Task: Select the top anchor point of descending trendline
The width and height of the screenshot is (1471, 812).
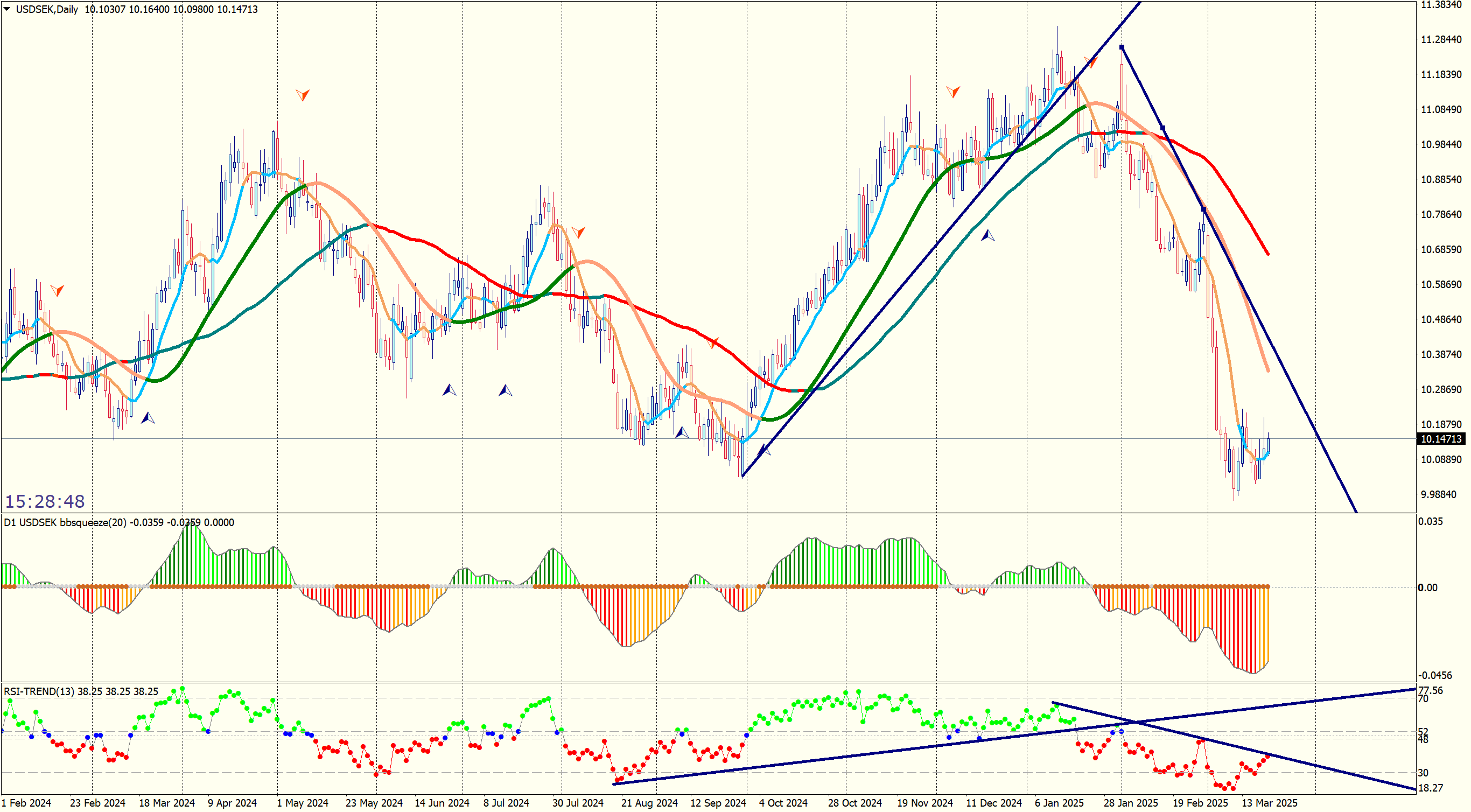Action: coord(1122,47)
